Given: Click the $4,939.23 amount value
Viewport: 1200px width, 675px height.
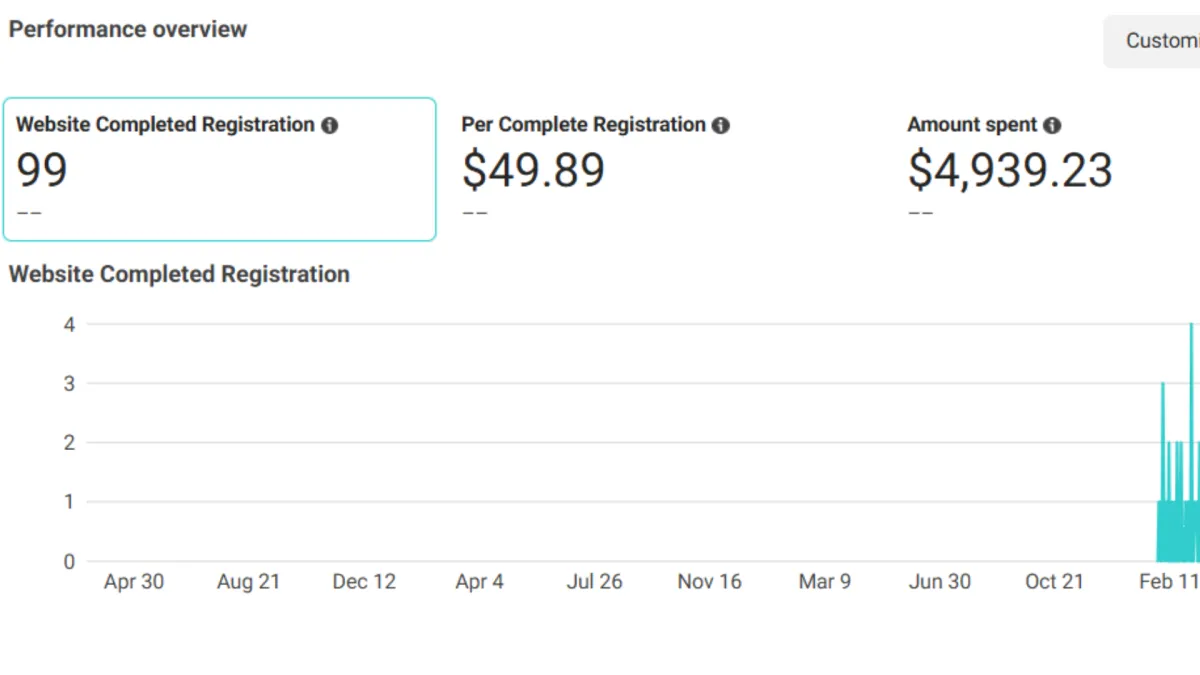Looking at the screenshot, I should click(1009, 170).
